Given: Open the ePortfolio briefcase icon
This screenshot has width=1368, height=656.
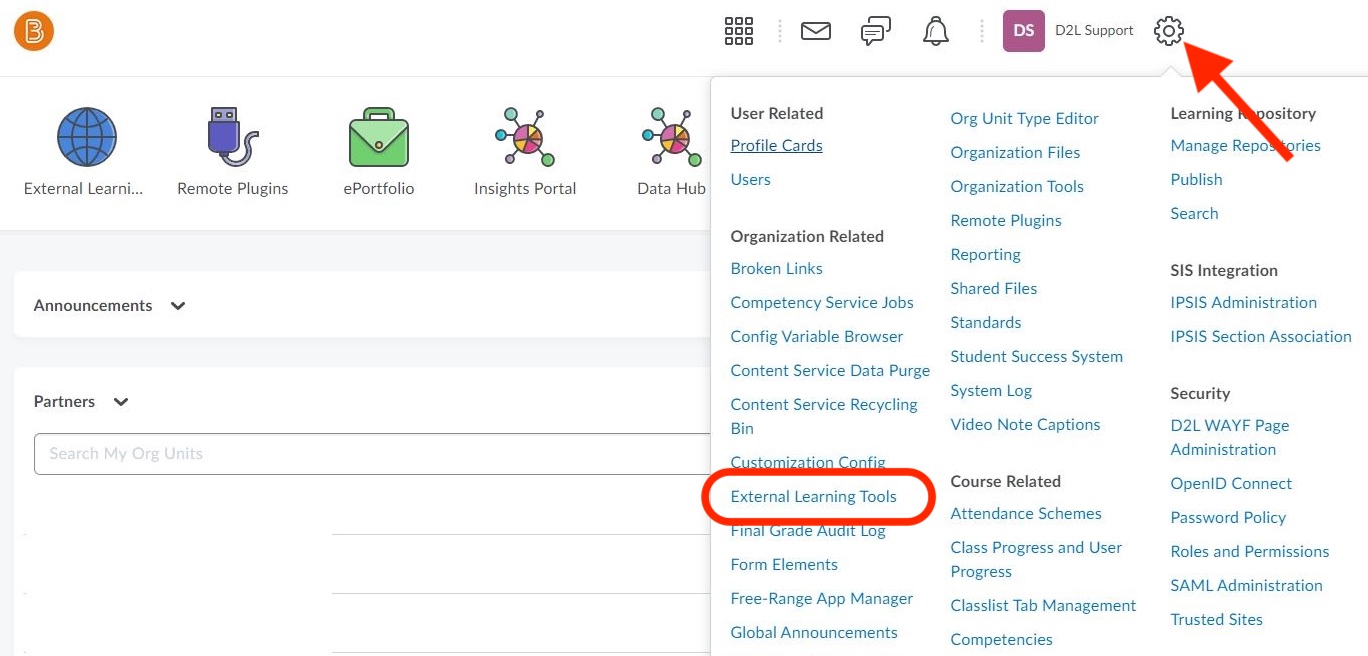Looking at the screenshot, I should pos(379,139).
